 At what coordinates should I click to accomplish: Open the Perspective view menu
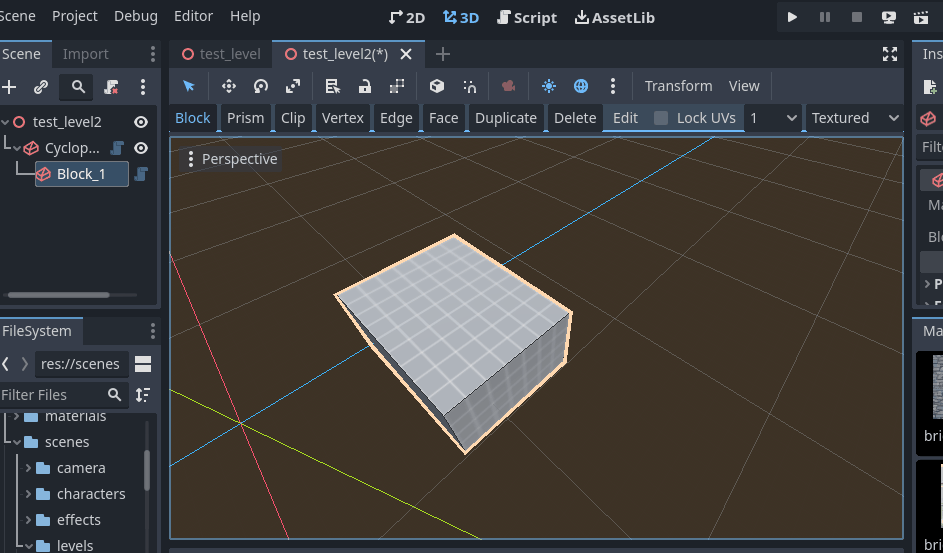coord(231,159)
